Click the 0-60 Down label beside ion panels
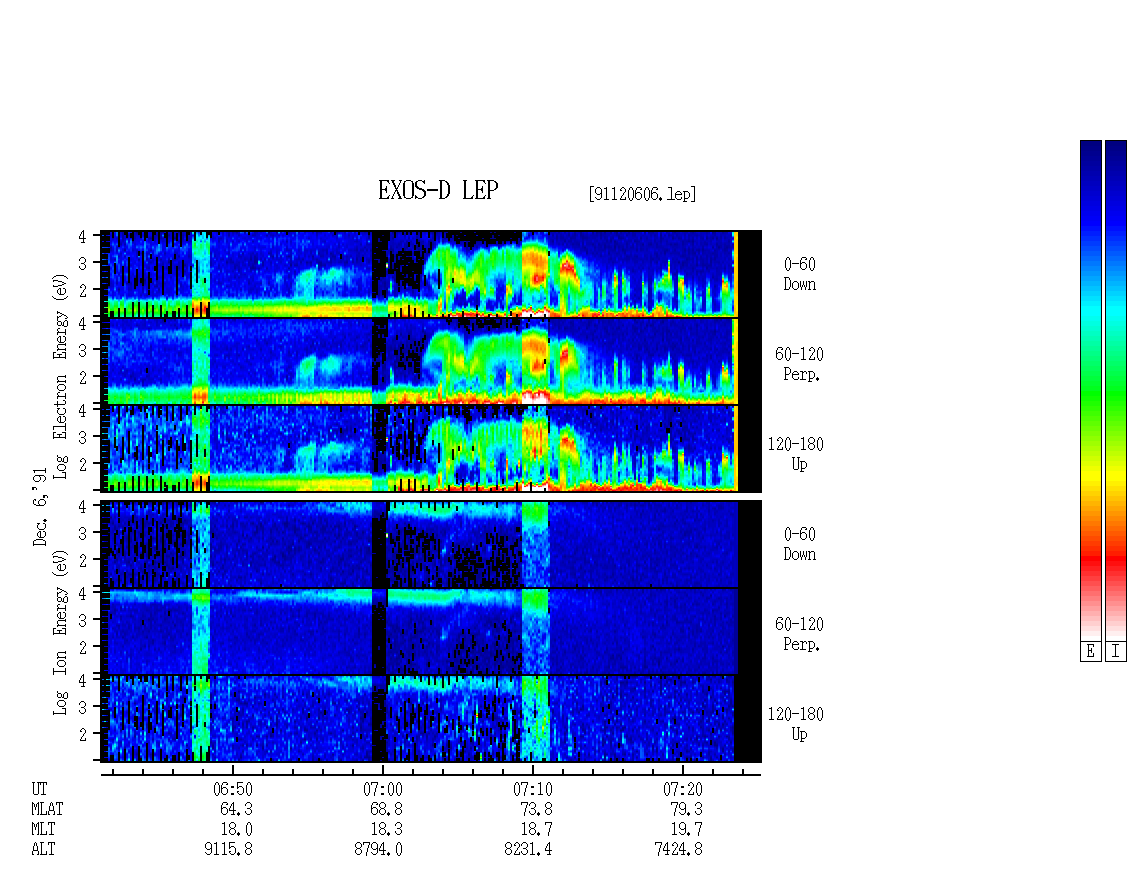The image size is (1130, 875). click(799, 544)
